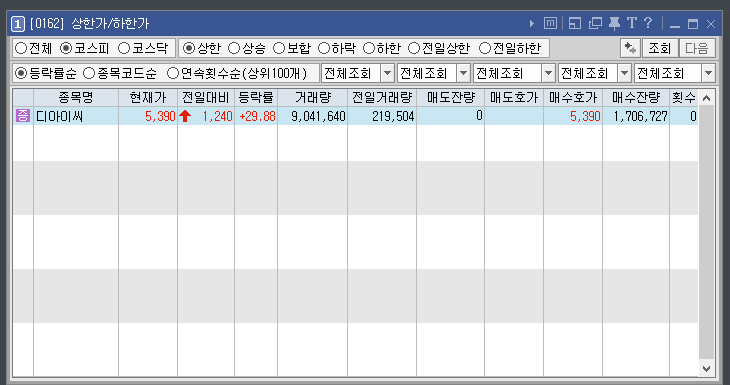Choose 연속횟수순(상위100개) radio option

(173, 73)
